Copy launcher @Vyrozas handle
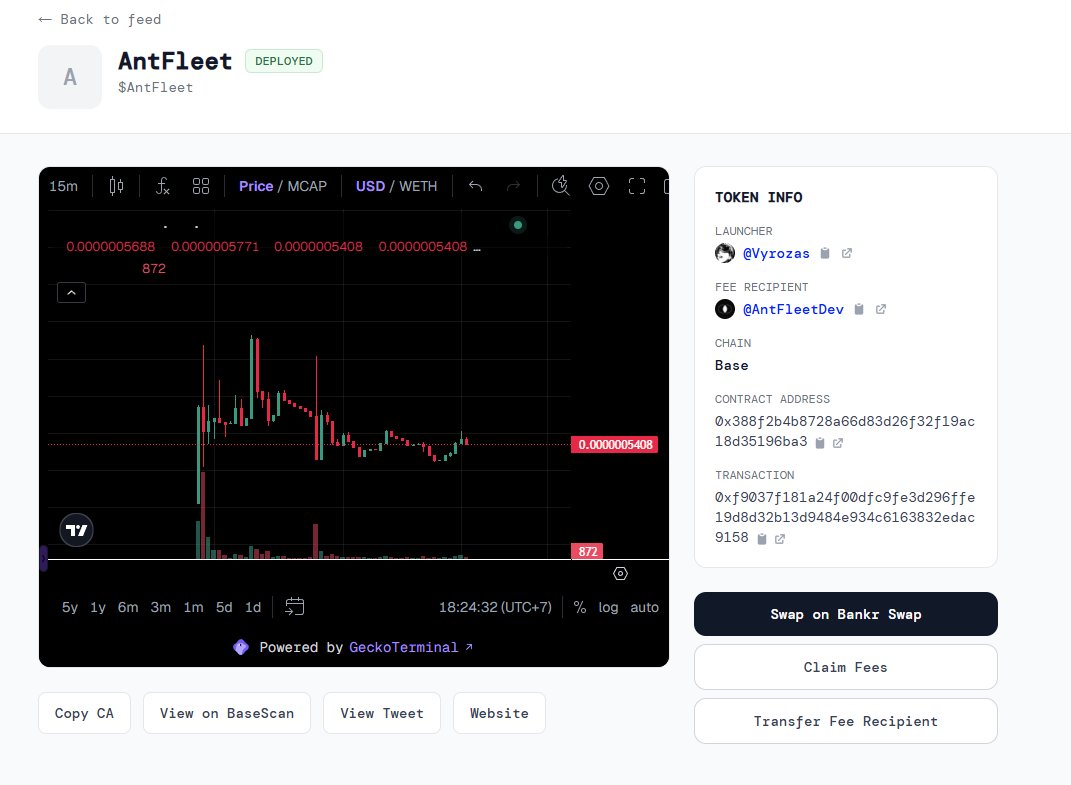The image size is (1071, 785). pos(825,253)
